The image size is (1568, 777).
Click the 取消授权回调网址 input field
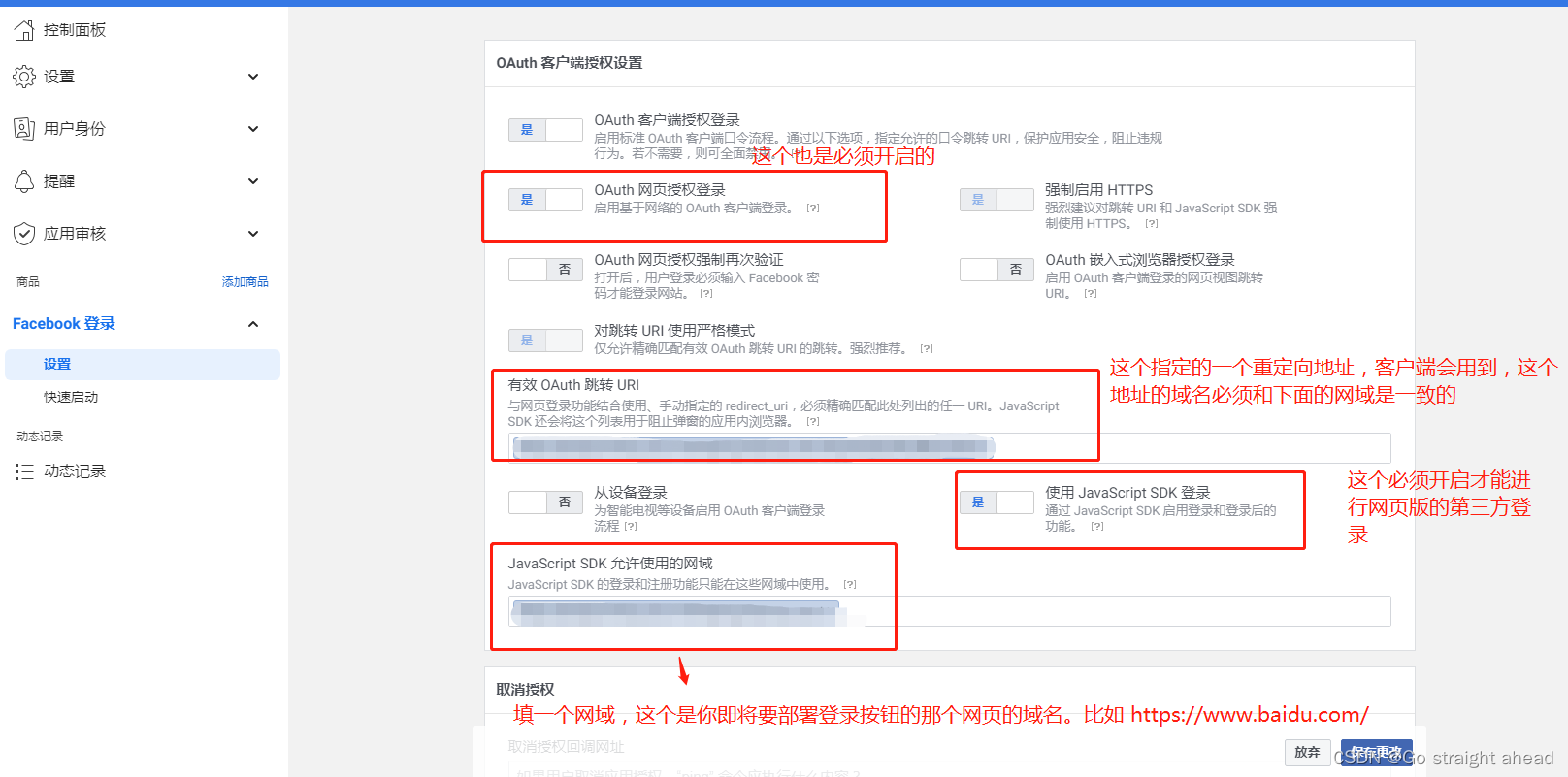949,770
